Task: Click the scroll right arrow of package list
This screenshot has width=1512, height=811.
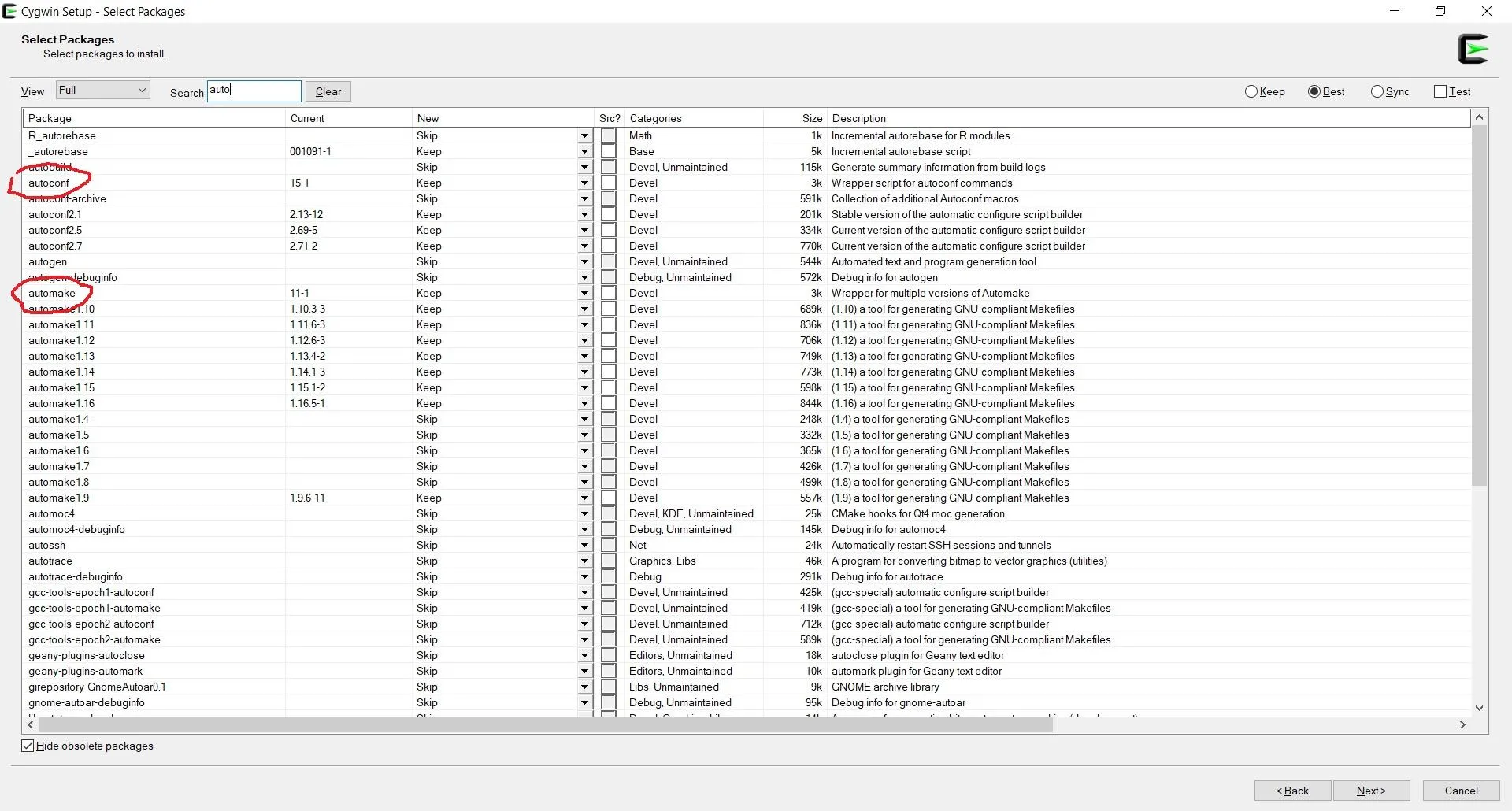Action: pyautogui.click(x=1462, y=724)
